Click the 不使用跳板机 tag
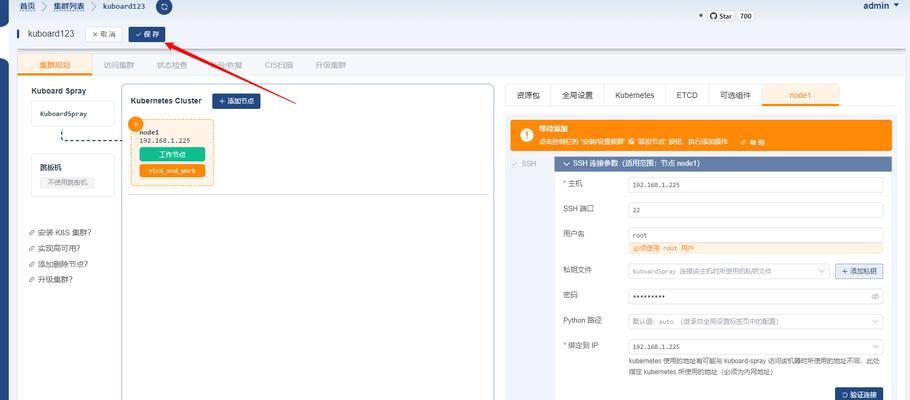The image size is (910, 400). [x=67, y=182]
